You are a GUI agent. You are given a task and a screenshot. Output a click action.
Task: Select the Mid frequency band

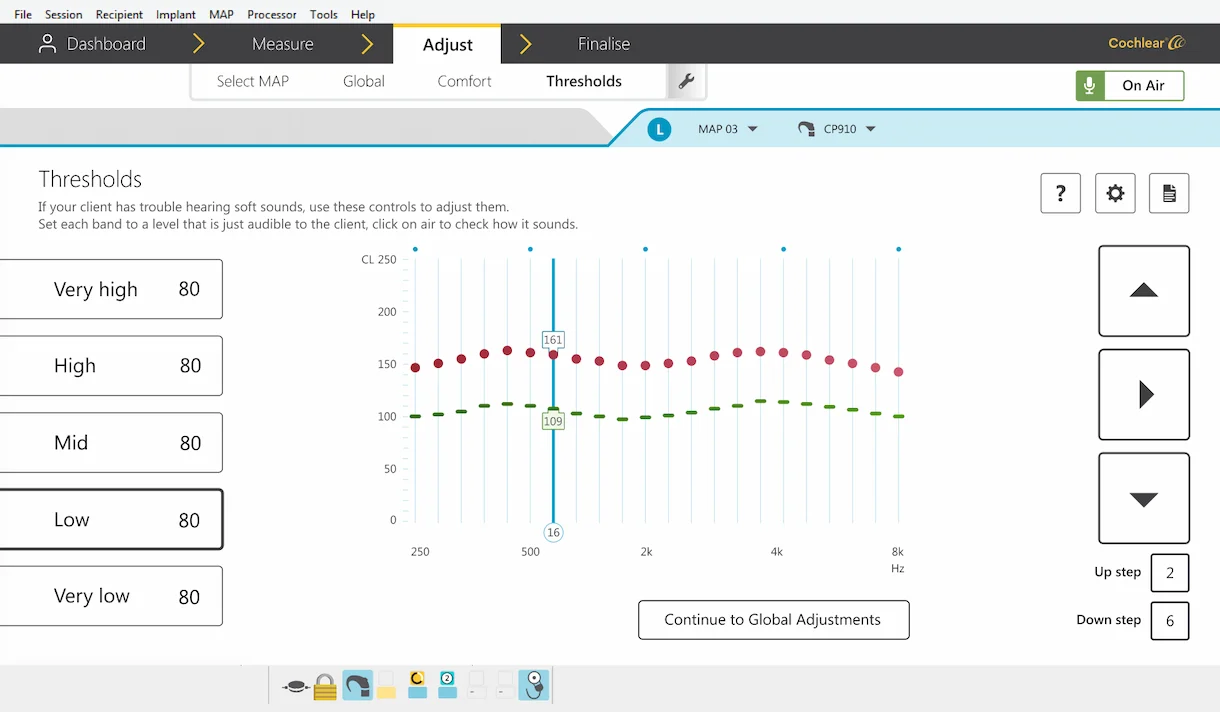point(111,443)
